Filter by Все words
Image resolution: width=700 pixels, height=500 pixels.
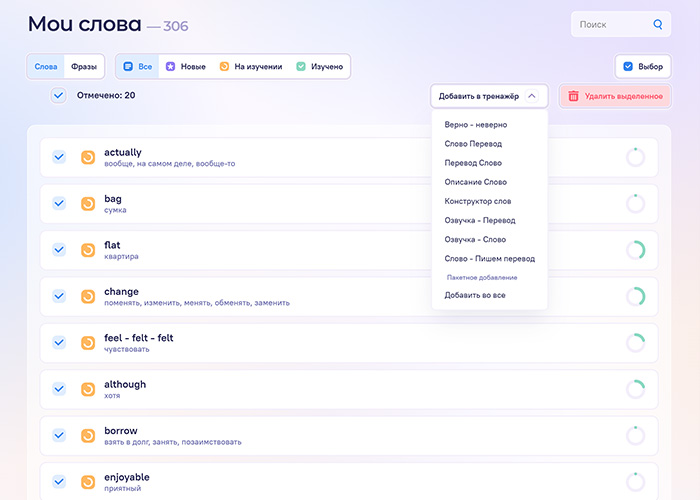point(138,67)
